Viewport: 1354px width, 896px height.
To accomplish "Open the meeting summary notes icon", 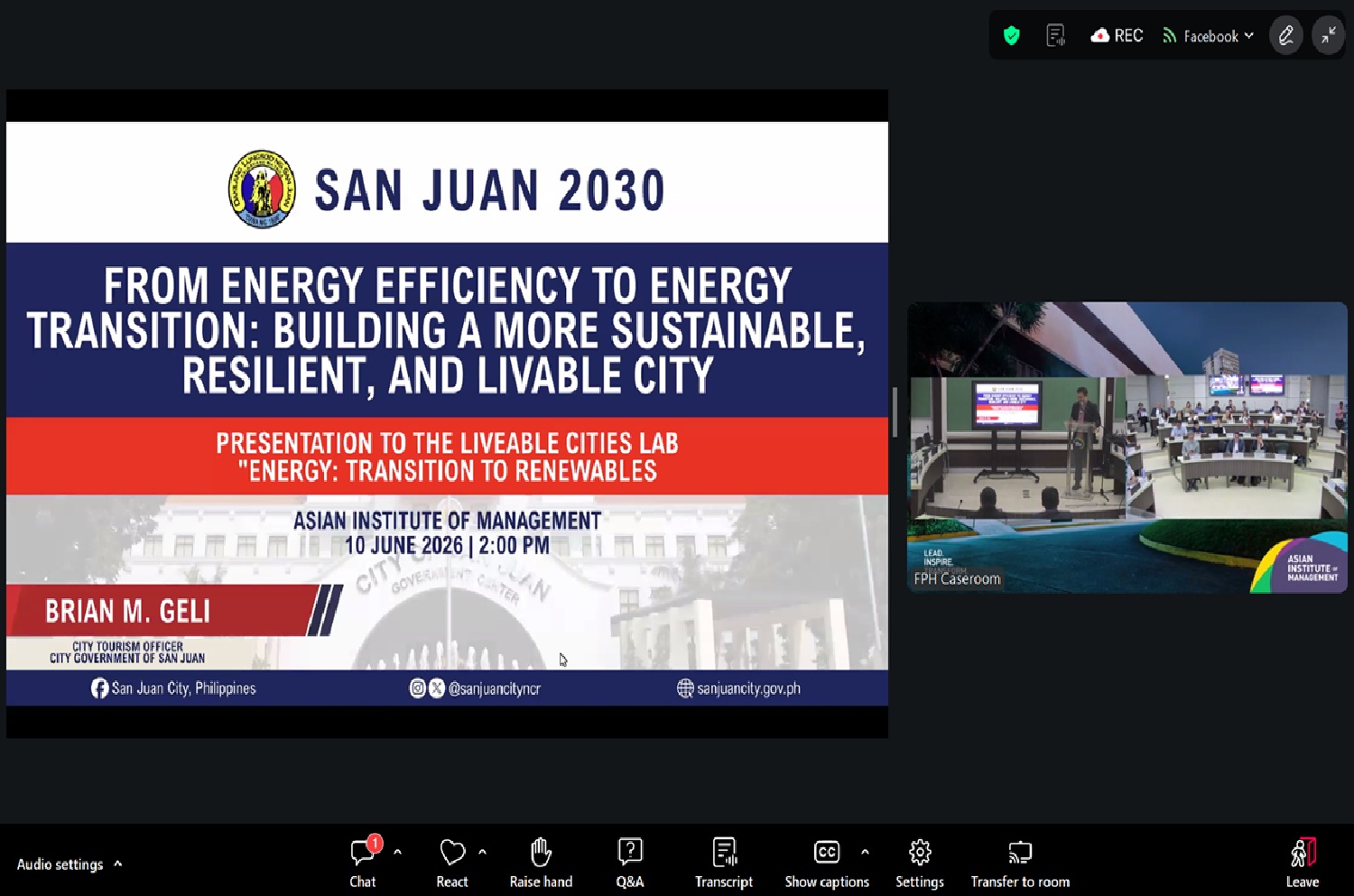I will click(1055, 36).
